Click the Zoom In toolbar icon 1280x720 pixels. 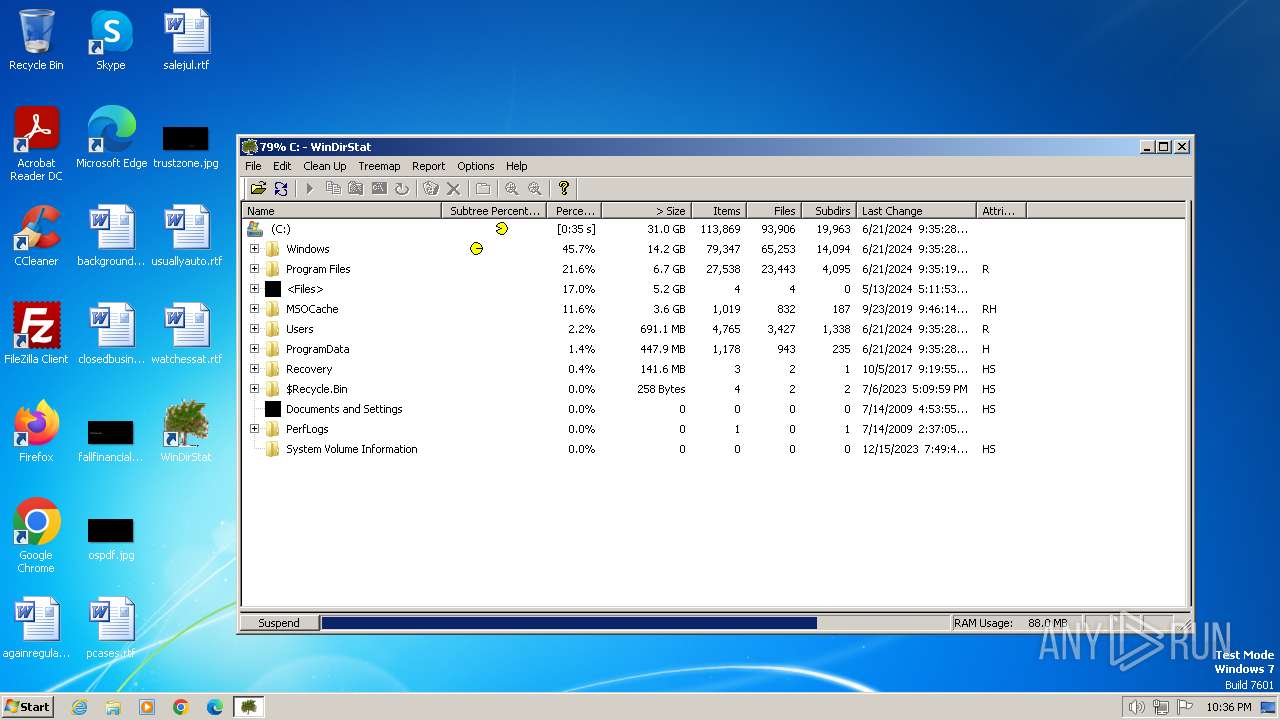(x=512, y=188)
